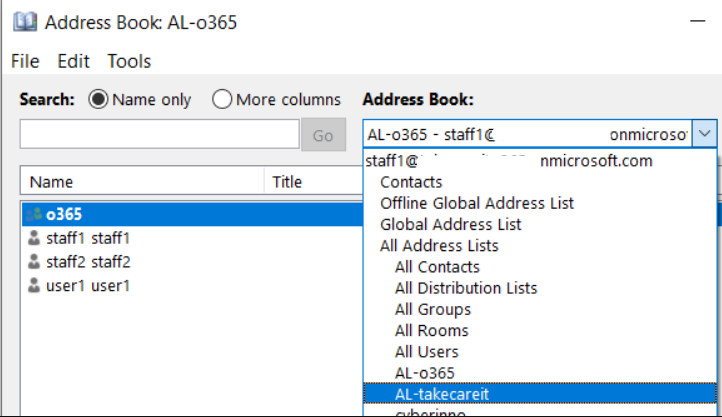Select the staff1@ account header in dropdown
Screen dimensions: 722x417
pos(540,161)
